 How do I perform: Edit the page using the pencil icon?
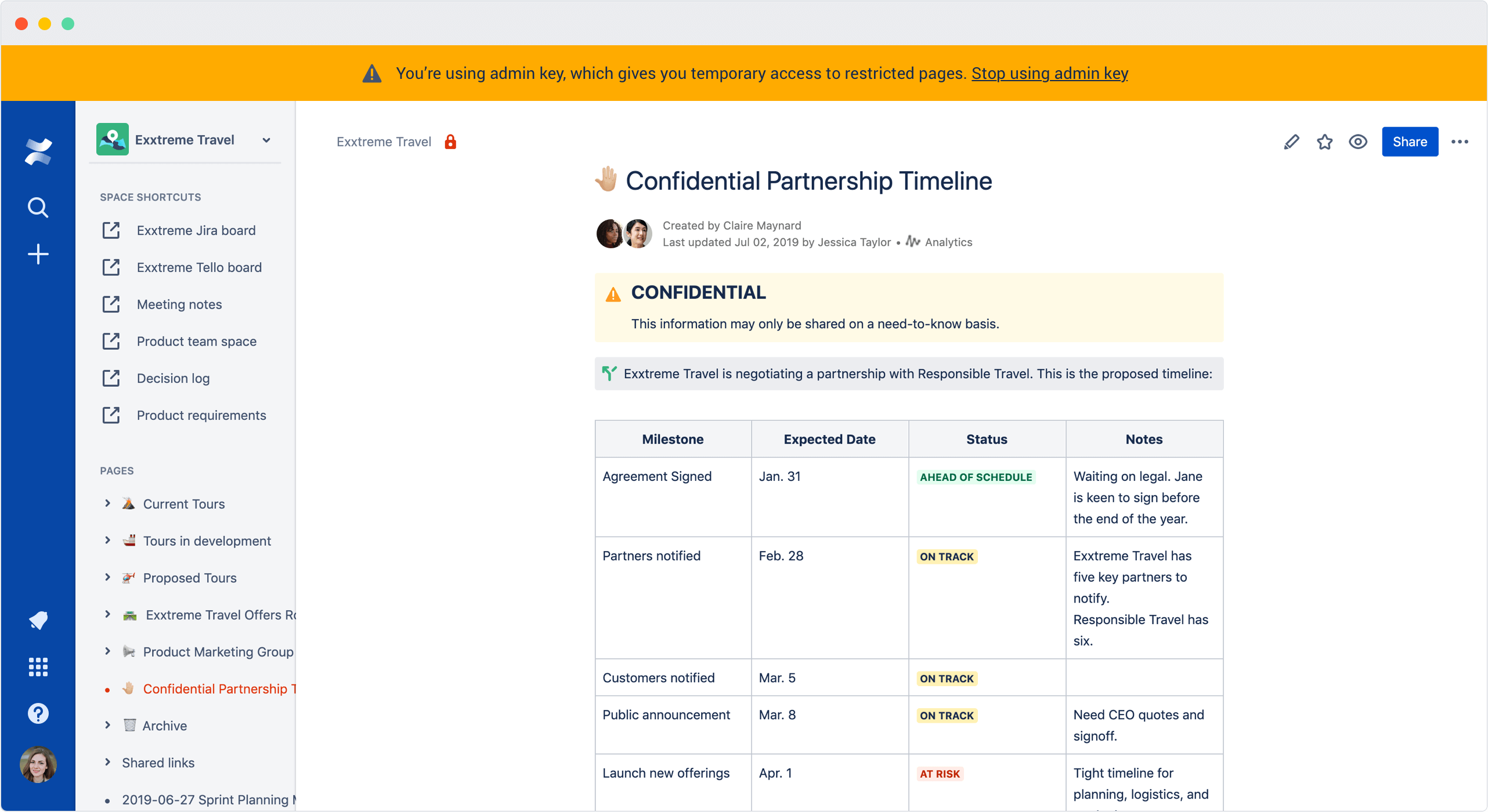tap(1291, 142)
